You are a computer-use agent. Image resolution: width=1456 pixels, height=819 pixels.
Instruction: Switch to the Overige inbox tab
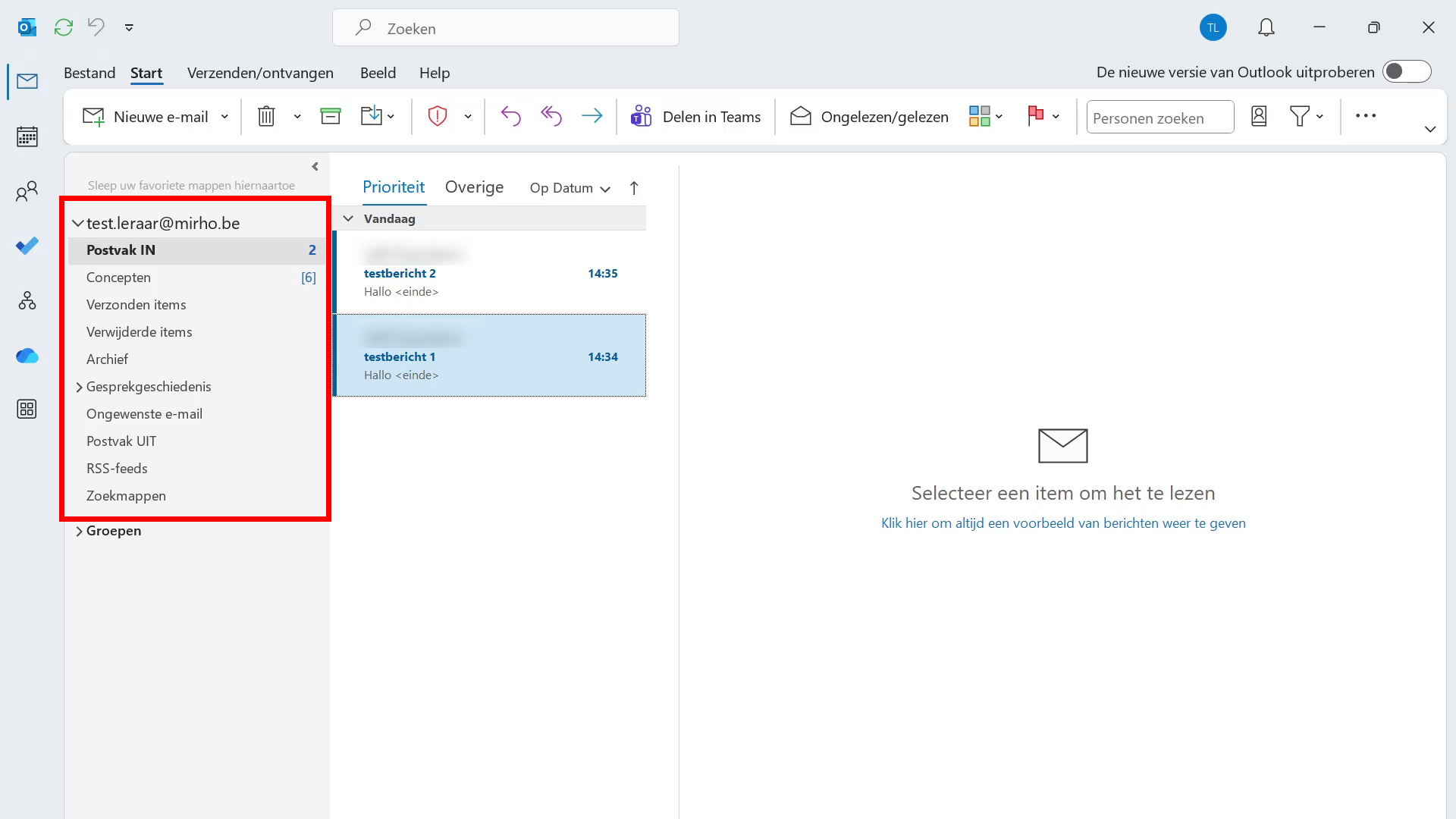474,187
